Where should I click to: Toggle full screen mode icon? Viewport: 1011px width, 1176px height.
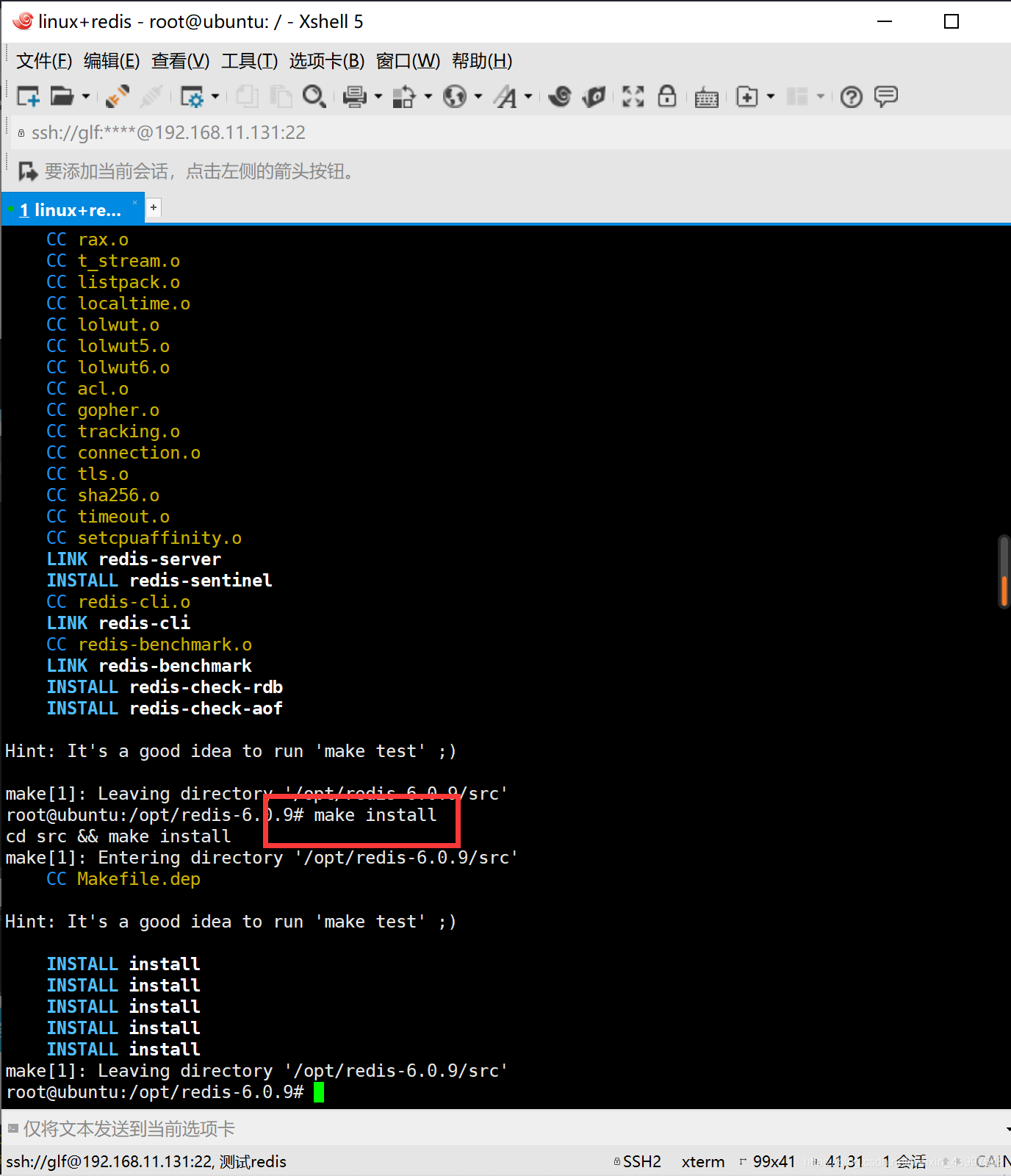point(633,96)
